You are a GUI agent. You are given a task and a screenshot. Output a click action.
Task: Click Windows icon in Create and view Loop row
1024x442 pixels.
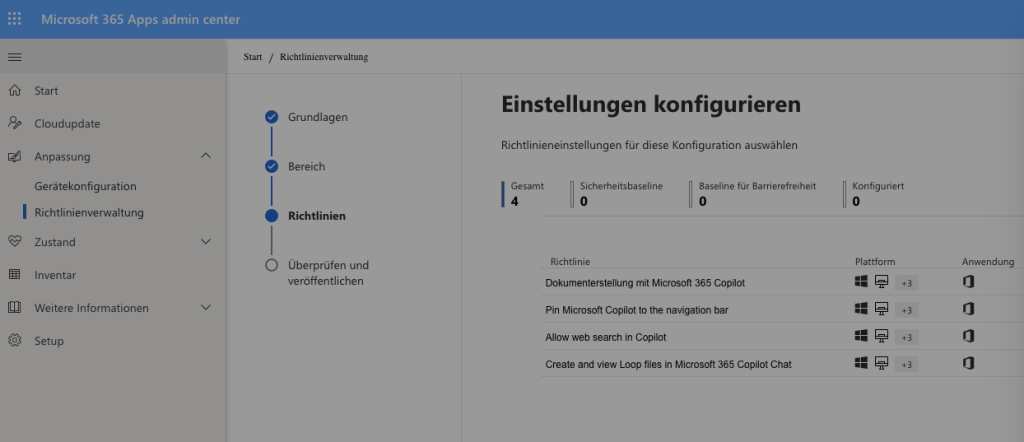pyautogui.click(x=861, y=362)
